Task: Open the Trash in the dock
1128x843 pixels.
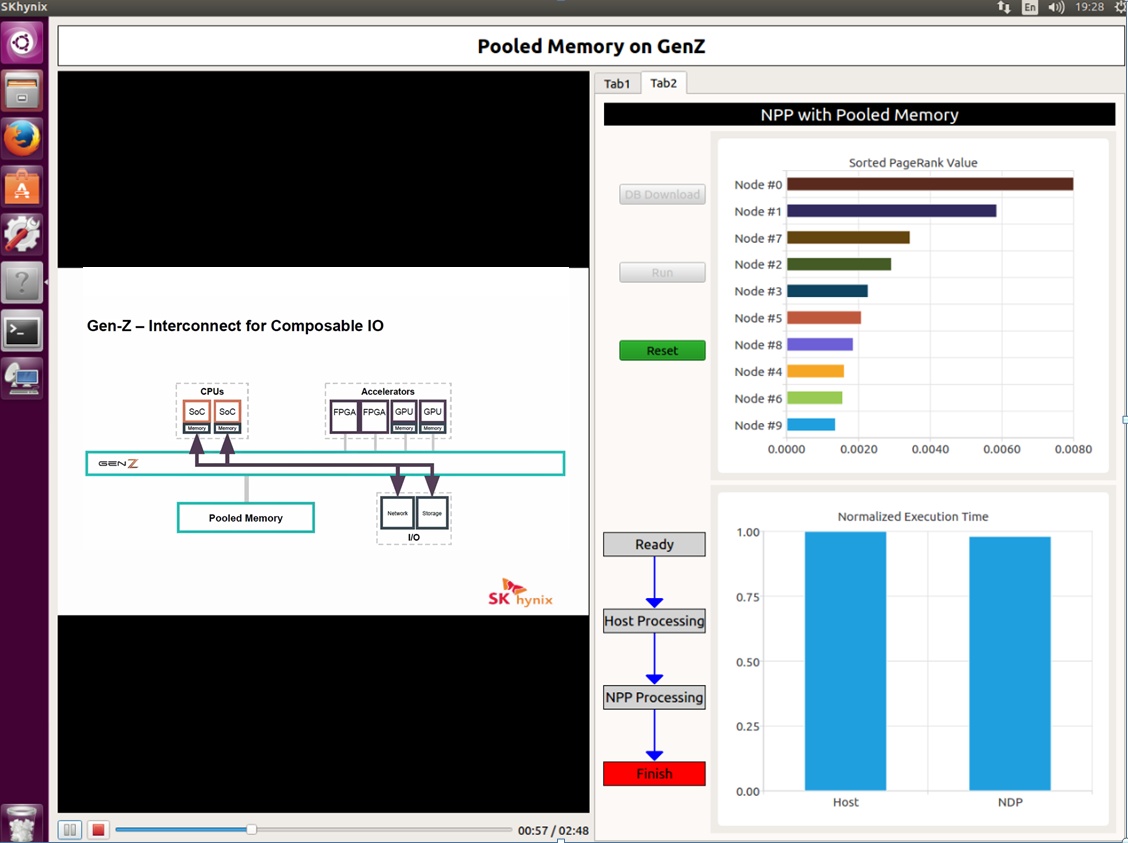Action: point(22,822)
